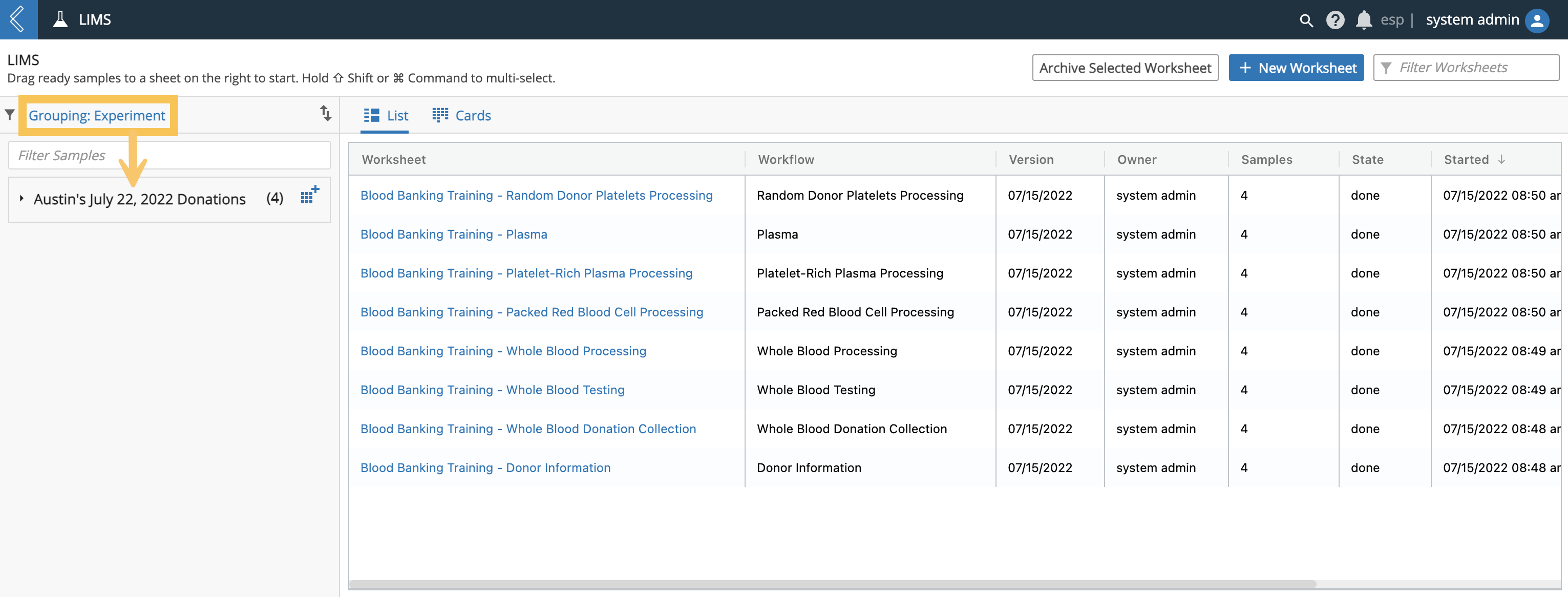Screen dimensions: 1568x597
Task: Click the funnel filter icon beside Grouping
Action: click(x=10, y=114)
